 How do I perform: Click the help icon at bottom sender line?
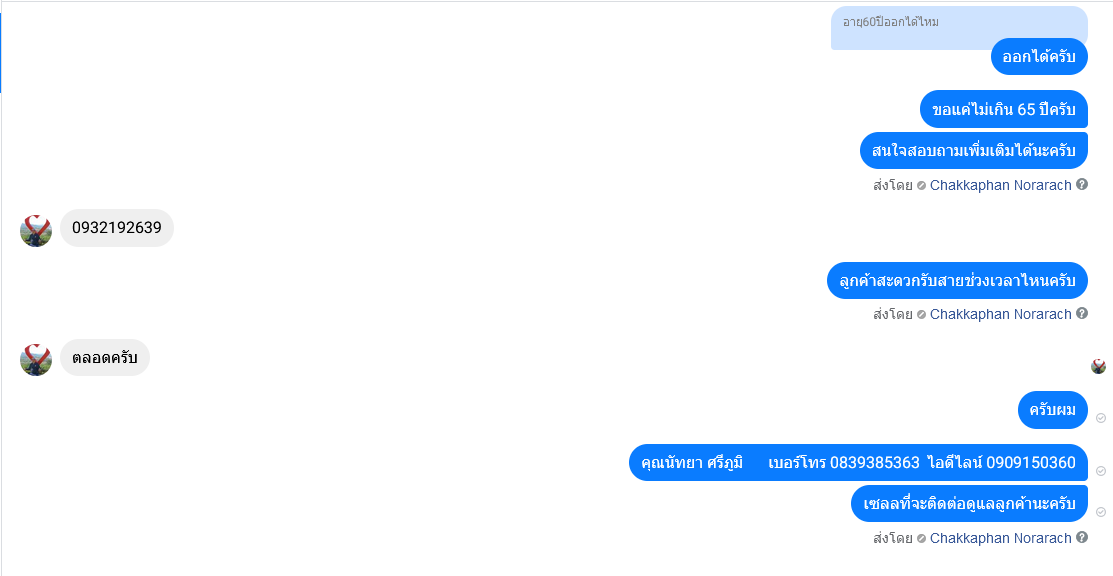(1082, 538)
